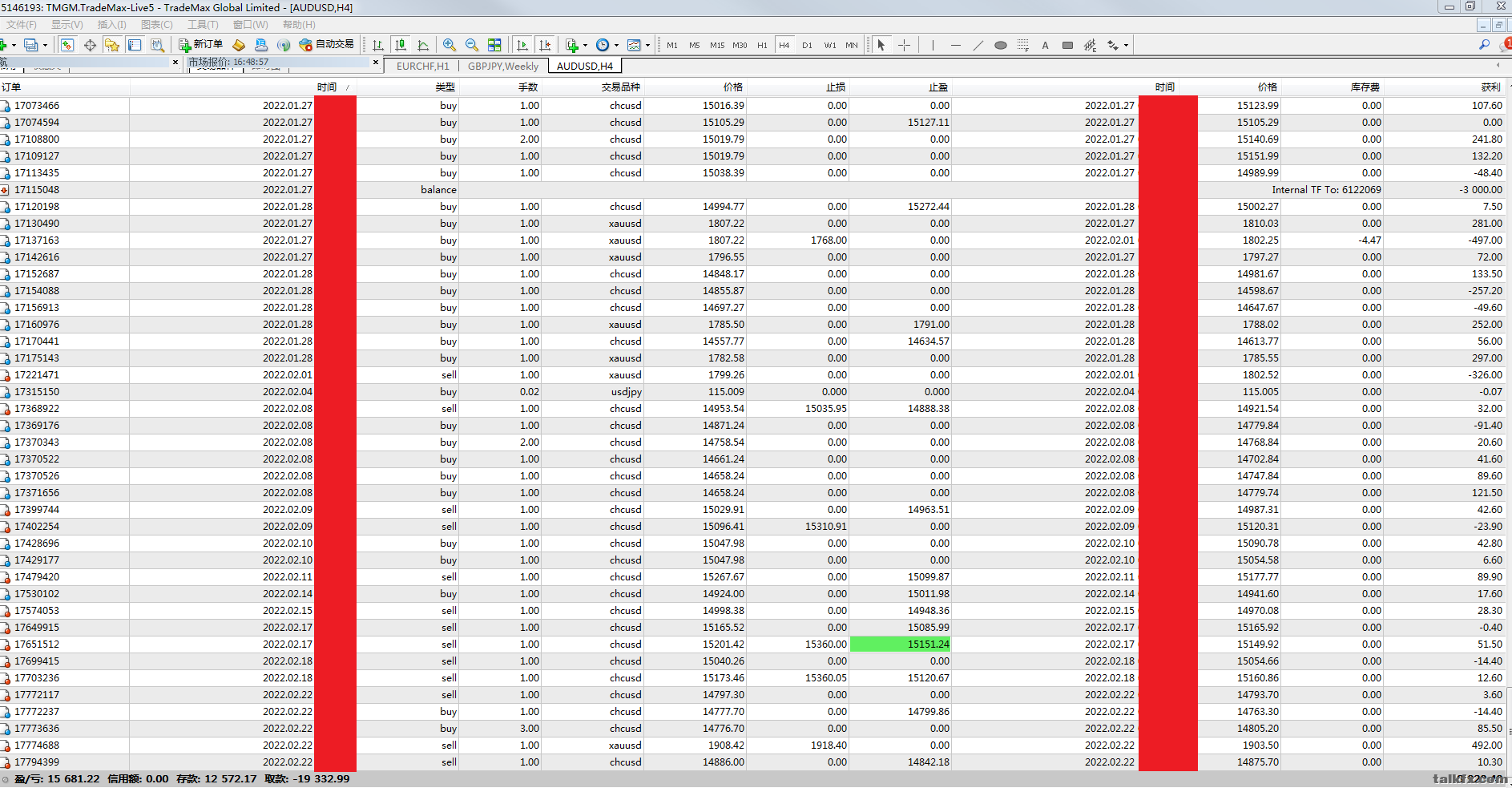Draw a horizontal line tool
Viewport: 1512px width, 788px height.
[955, 45]
